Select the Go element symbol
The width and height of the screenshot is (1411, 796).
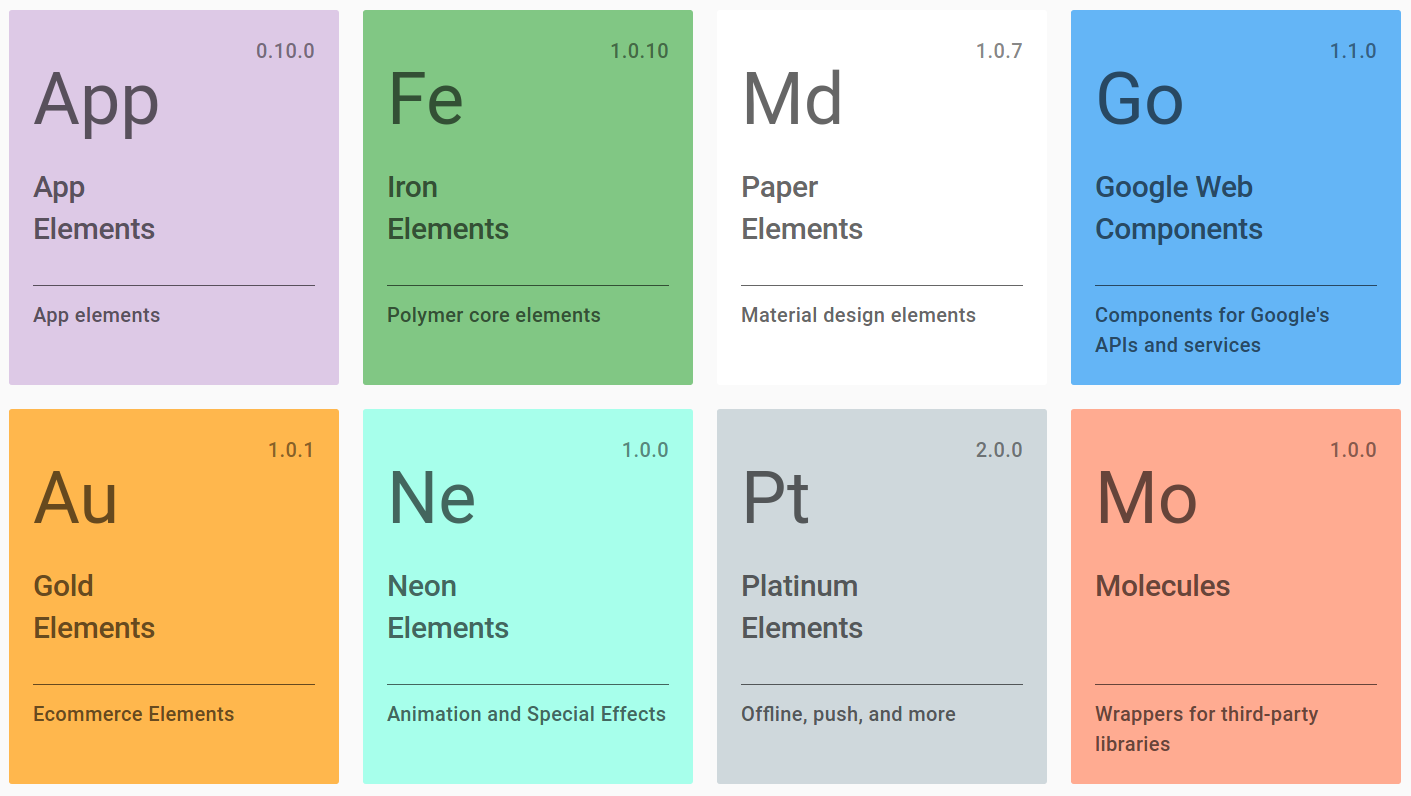tap(1140, 98)
